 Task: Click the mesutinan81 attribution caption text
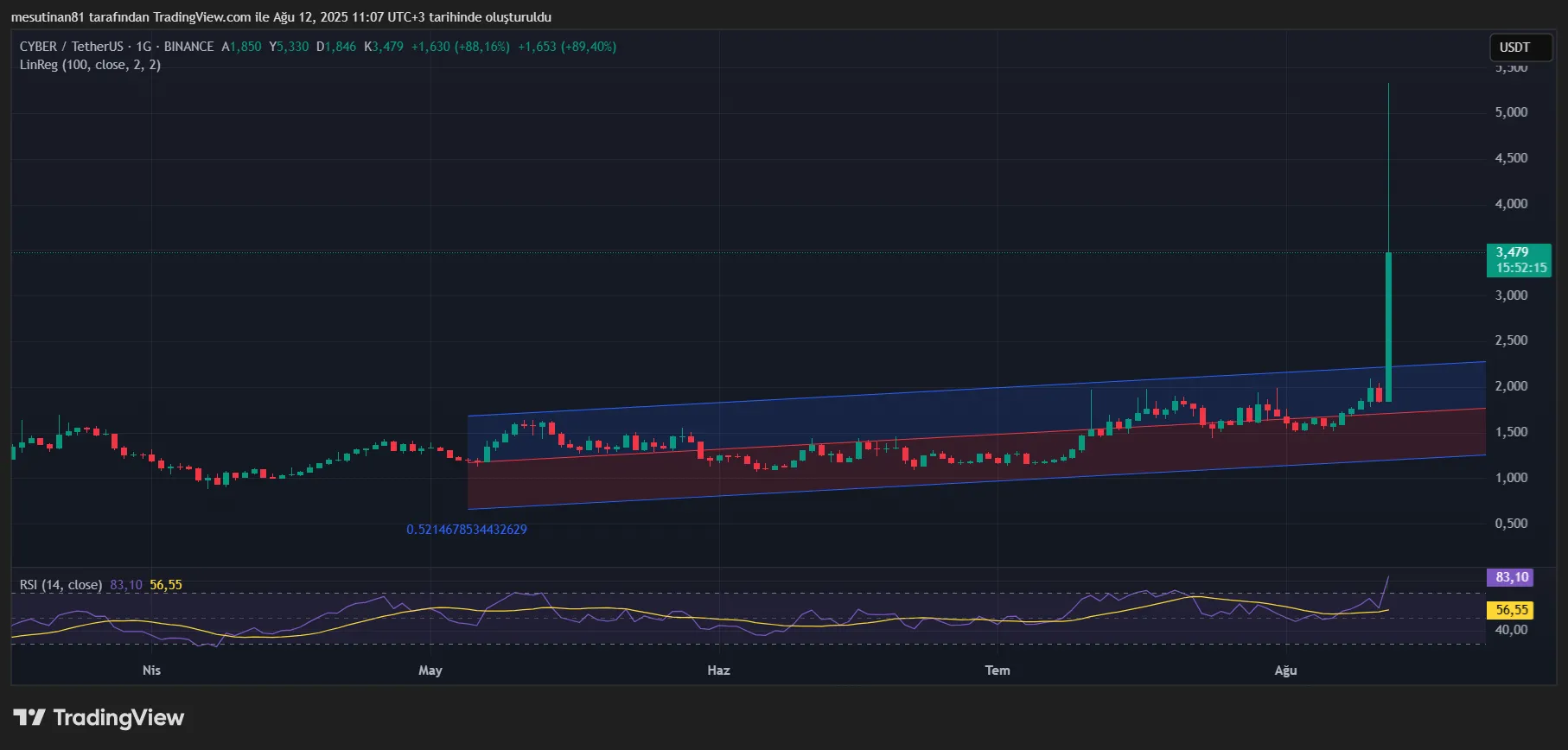[x=281, y=17]
